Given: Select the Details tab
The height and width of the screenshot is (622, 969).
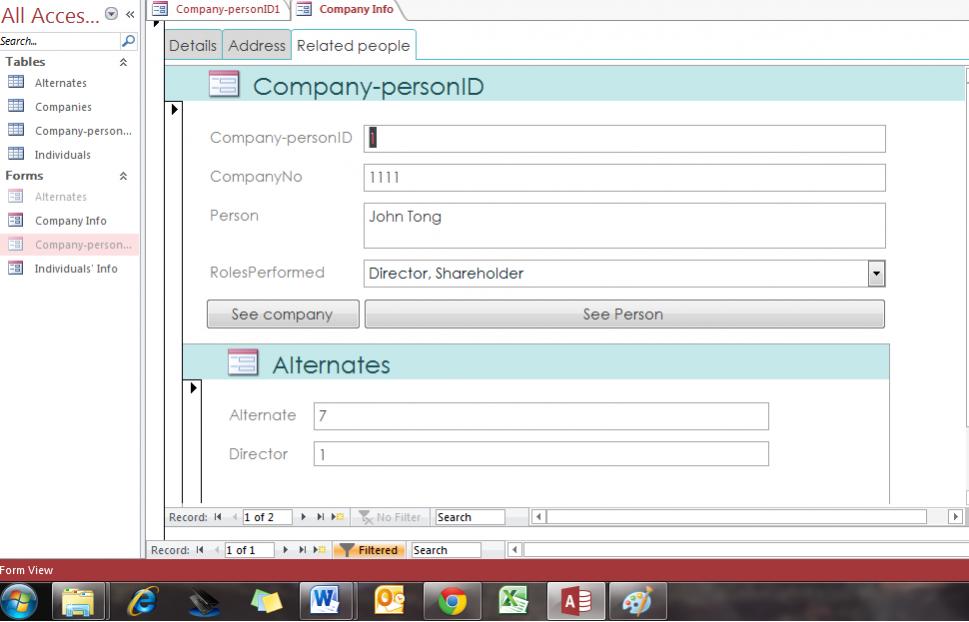Looking at the screenshot, I should click(x=193, y=45).
